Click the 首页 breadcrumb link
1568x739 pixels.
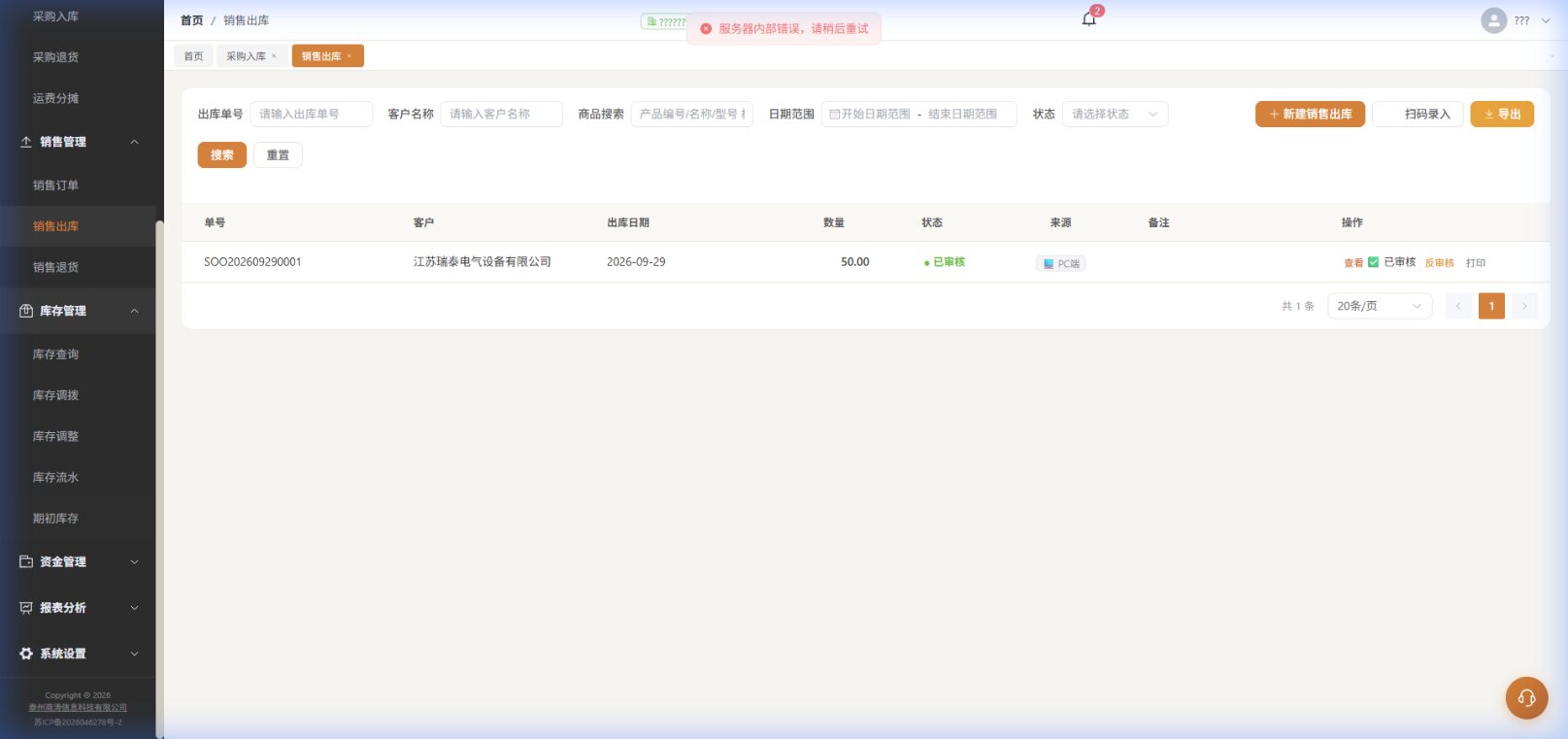[x=192, y=20]
